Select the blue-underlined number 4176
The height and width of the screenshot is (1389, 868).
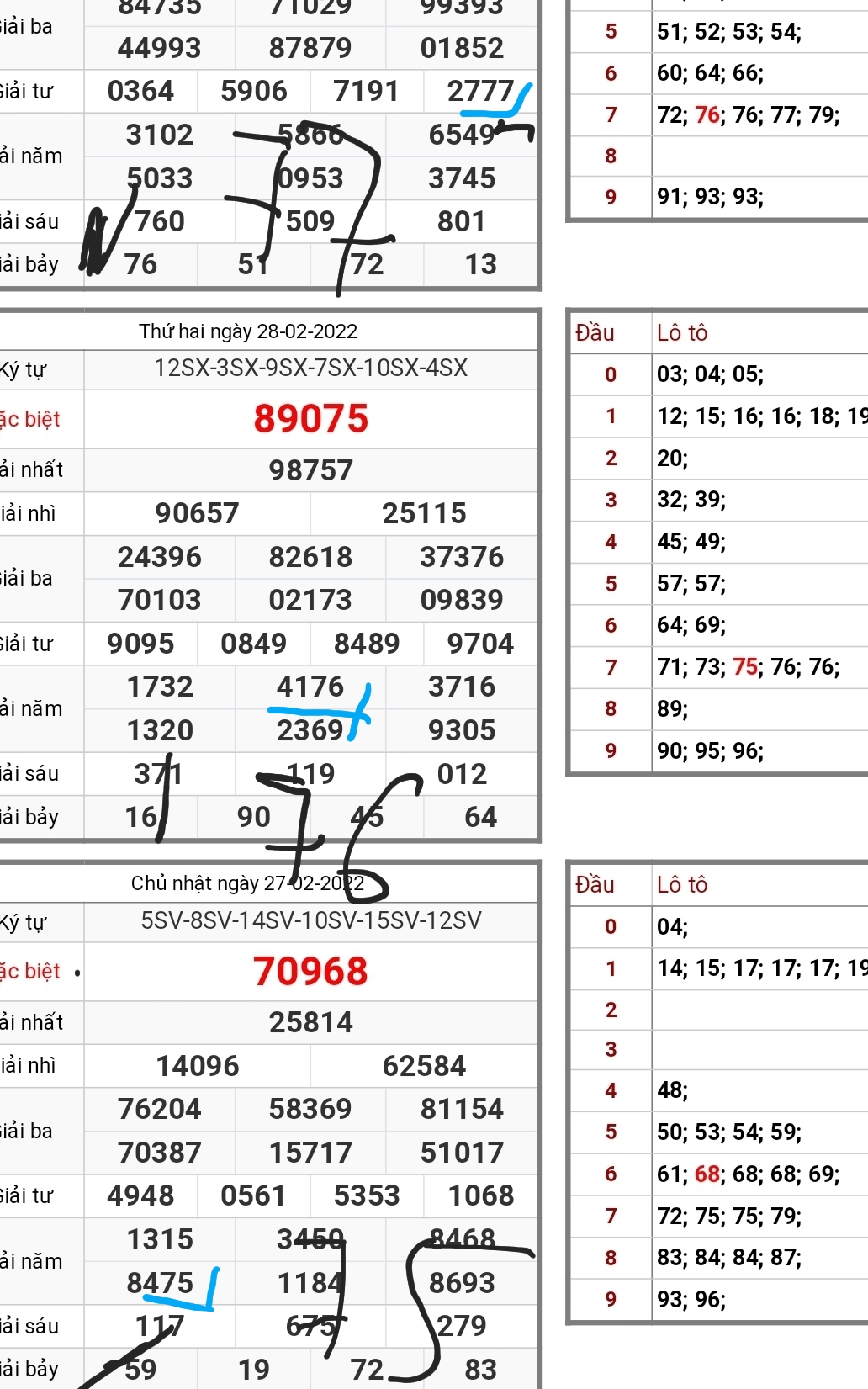point(310,687)
